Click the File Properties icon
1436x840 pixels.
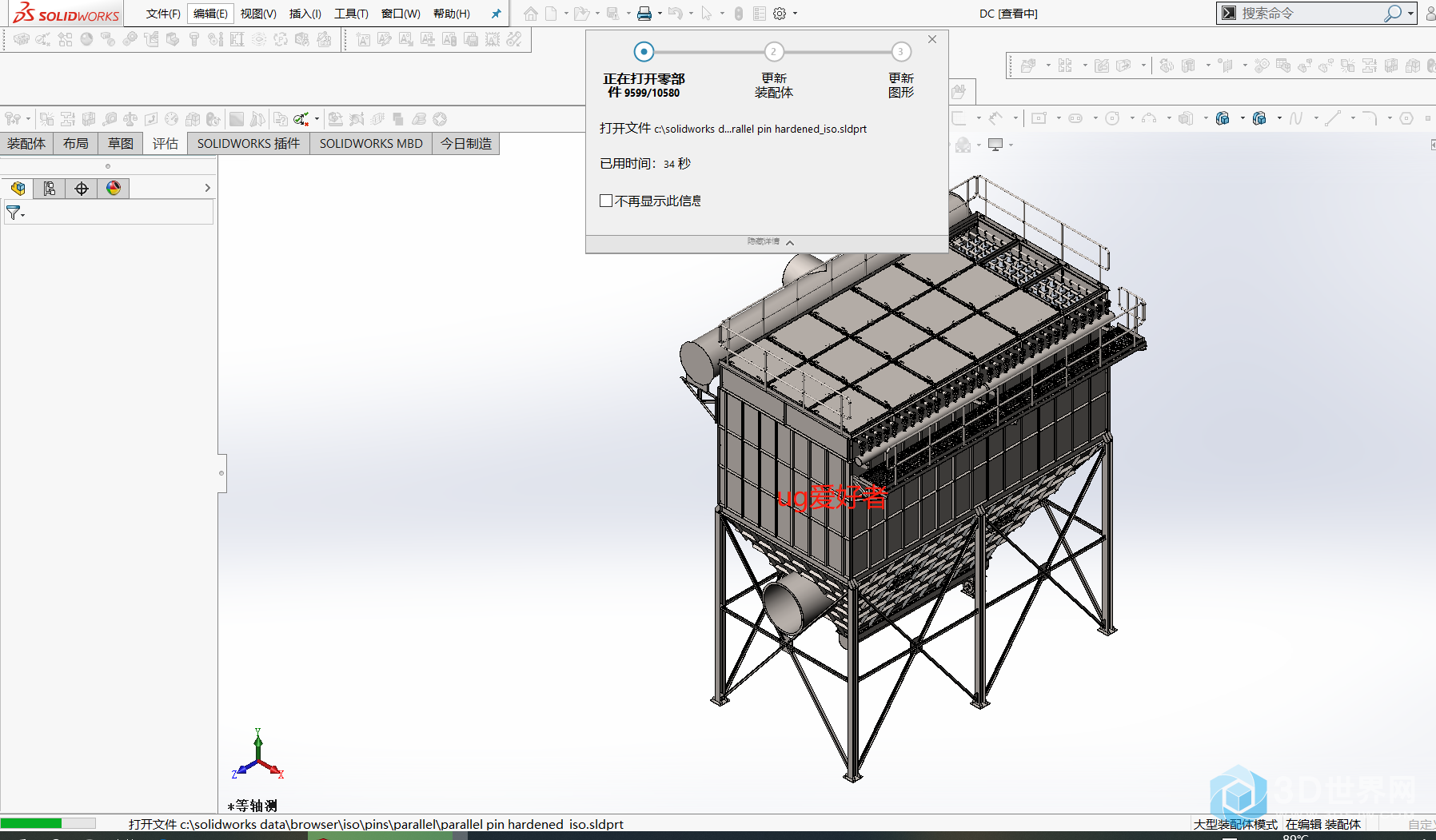pyautogui.click(x=760, y=14)
